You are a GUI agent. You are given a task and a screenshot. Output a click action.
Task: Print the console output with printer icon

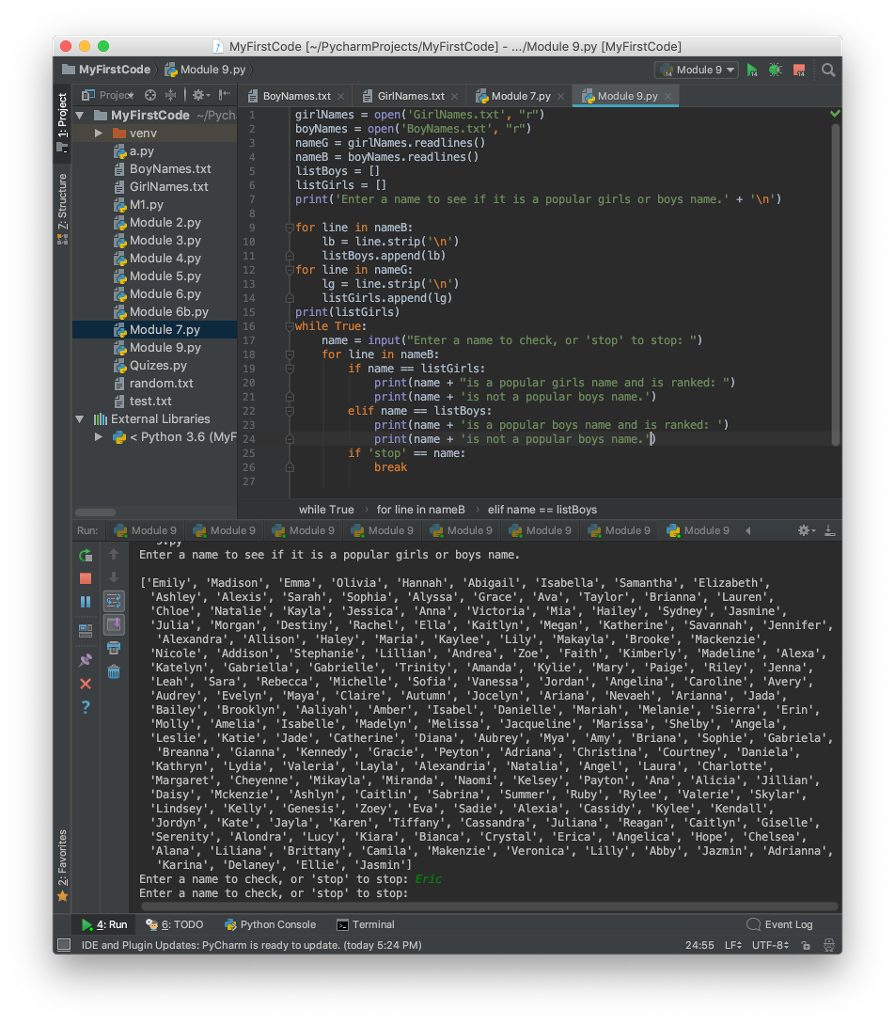point(114,648)
